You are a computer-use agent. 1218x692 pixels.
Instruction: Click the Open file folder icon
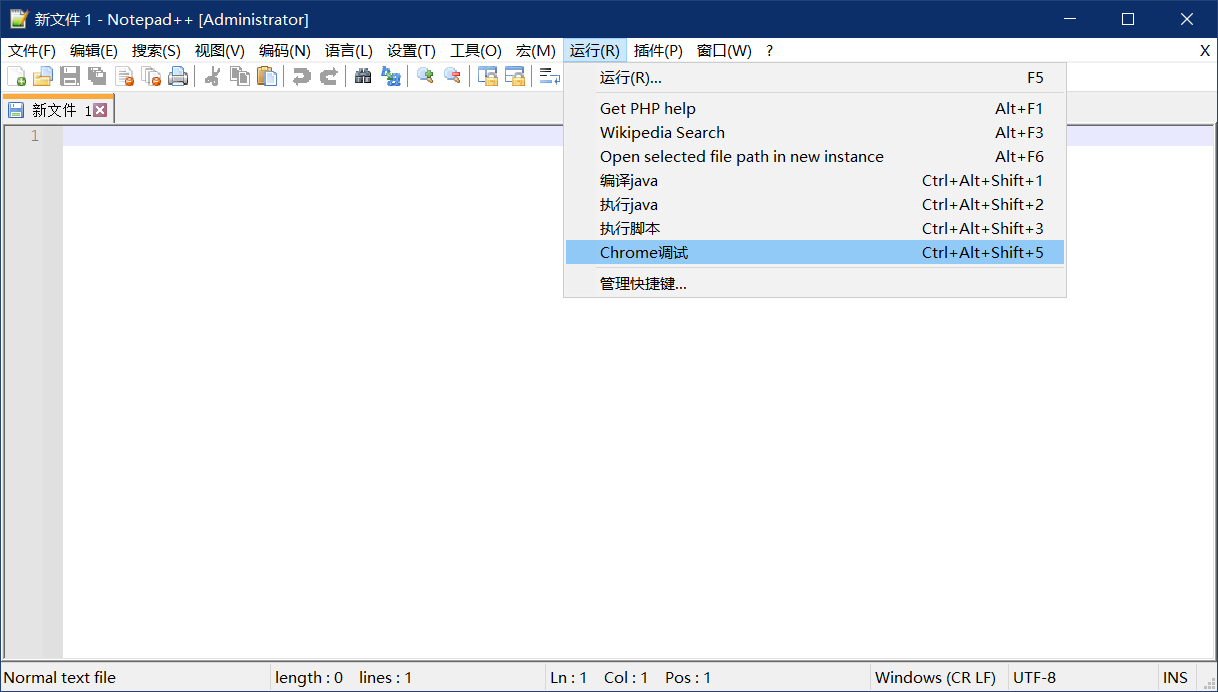43,76
